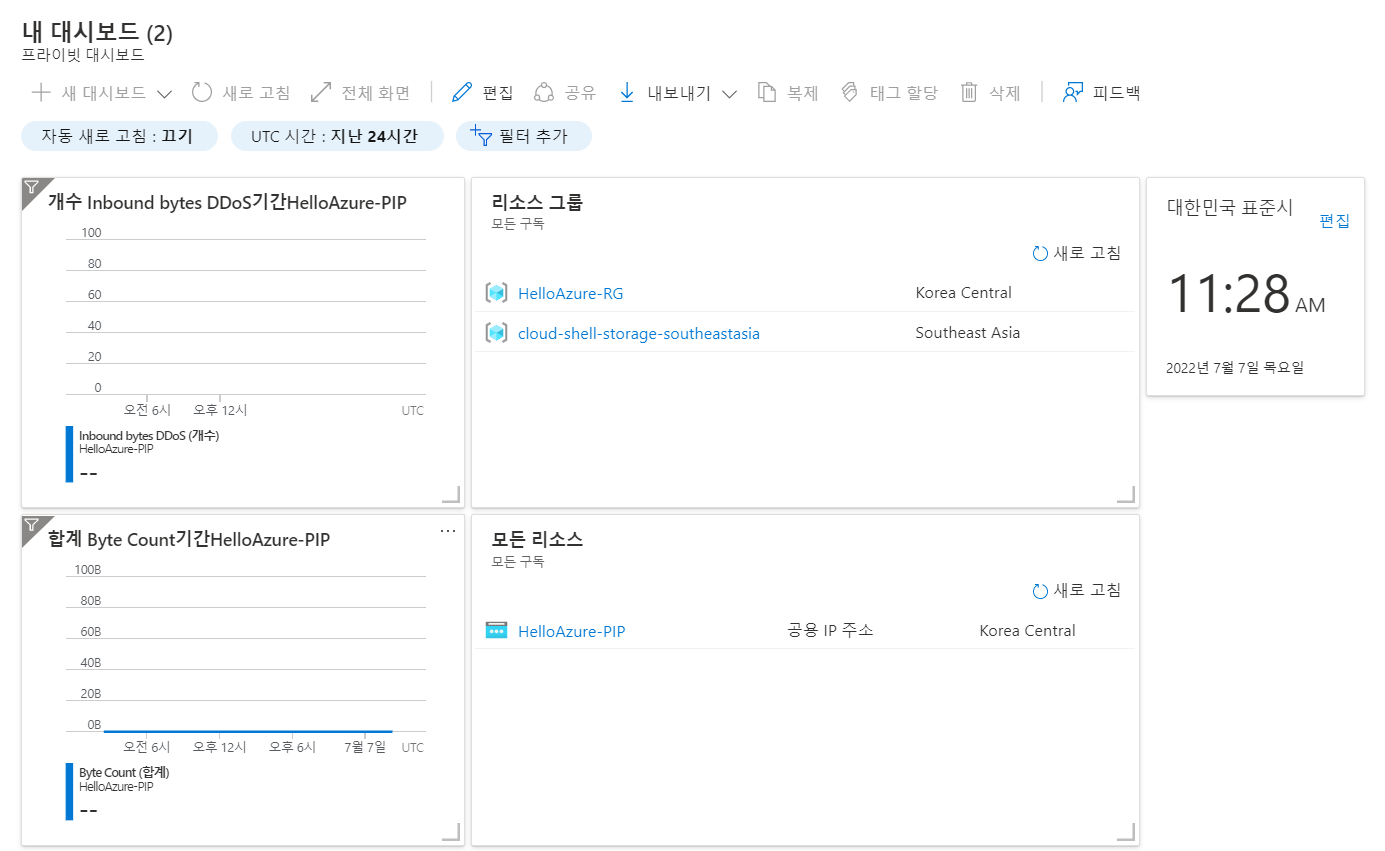Viewport: 1385px width, 851px height.
Task: Click the Southeast Asia location text
Action: (968, 333)
